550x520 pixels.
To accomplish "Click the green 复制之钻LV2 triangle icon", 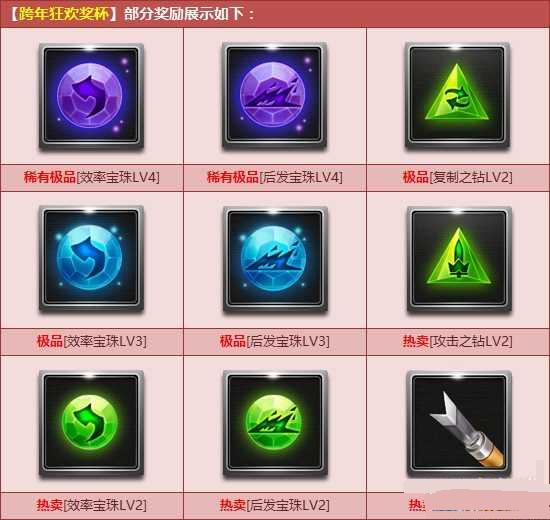I will (x=457, y=95).
